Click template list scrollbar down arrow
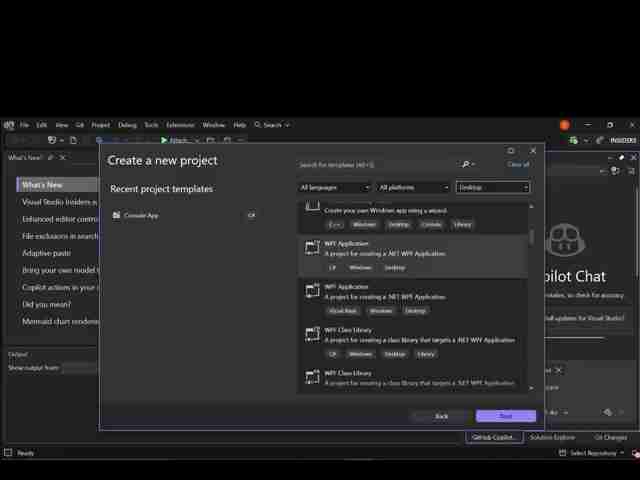Image resolution: width=640 pixels, height=480 pixels. click(531, 388)
